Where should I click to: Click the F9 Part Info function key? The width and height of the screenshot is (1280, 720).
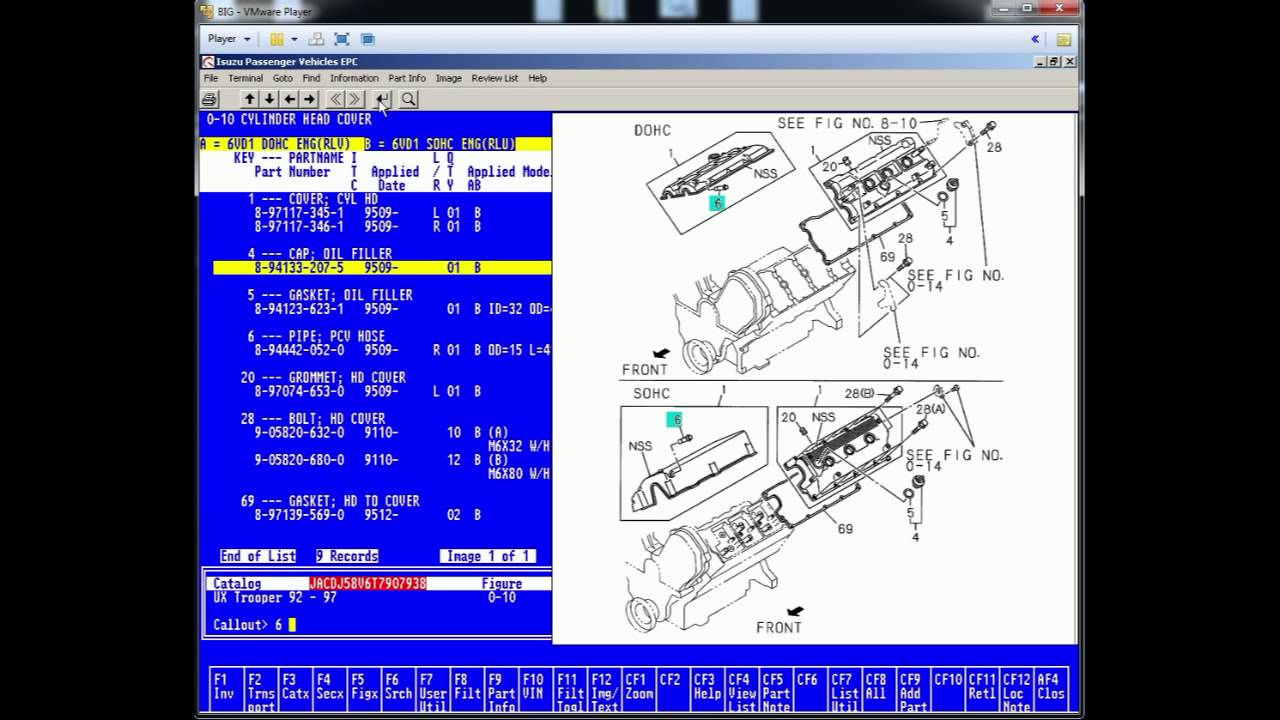(501, 692)
